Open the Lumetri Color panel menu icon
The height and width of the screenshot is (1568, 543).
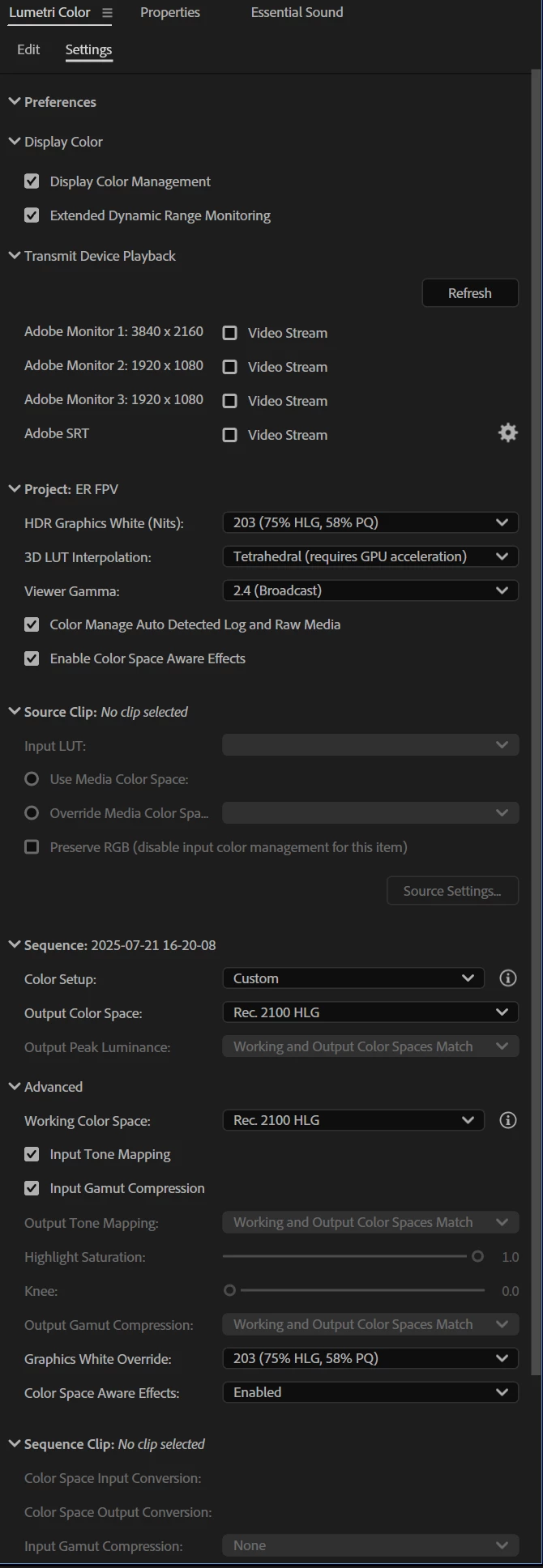pyautogui.click(x=107, y=13)
